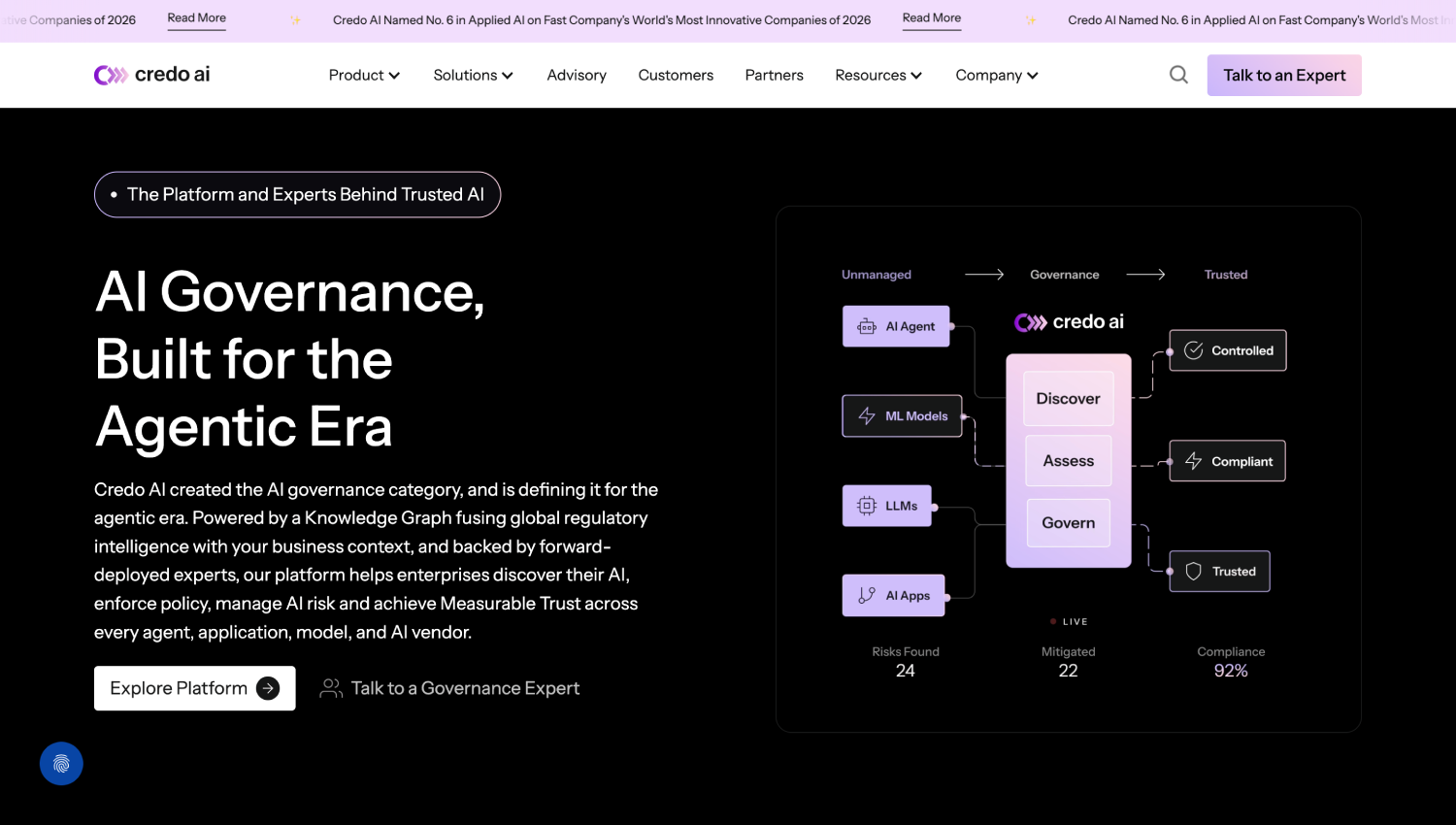Click the Compliance value 92%
The height and width of the screenshot is (825, 1456).
(1231, 671)
